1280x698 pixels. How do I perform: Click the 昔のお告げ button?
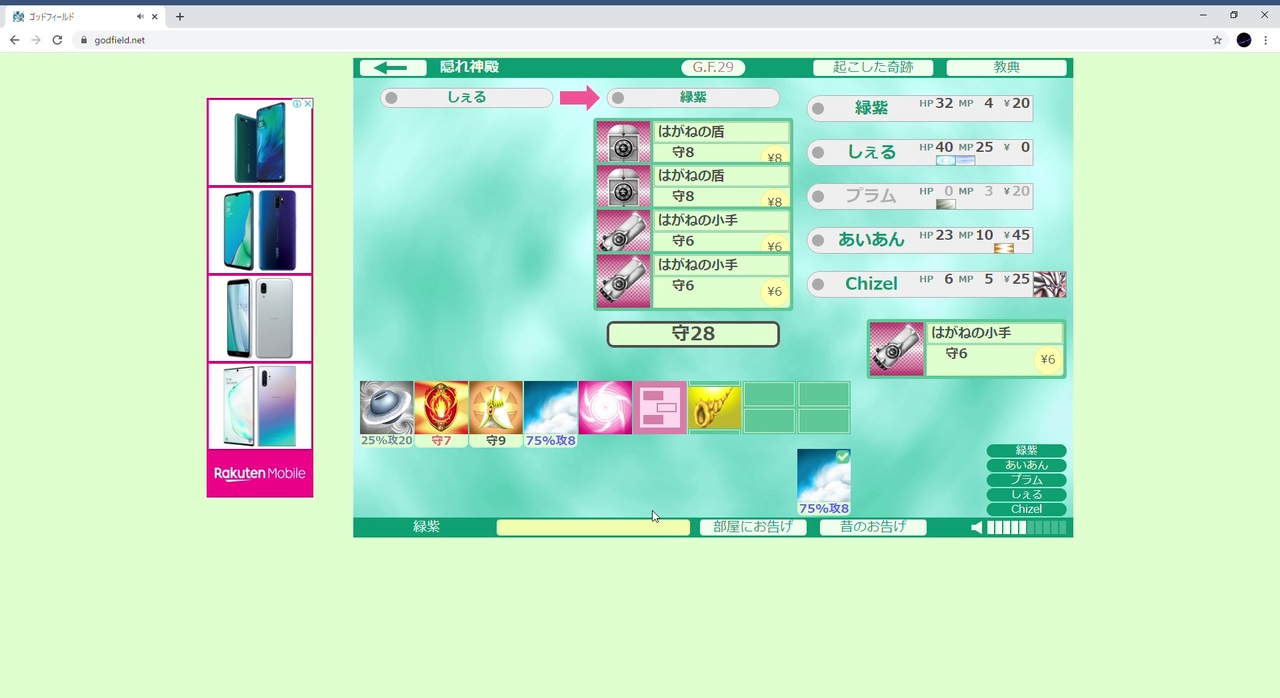873,527
